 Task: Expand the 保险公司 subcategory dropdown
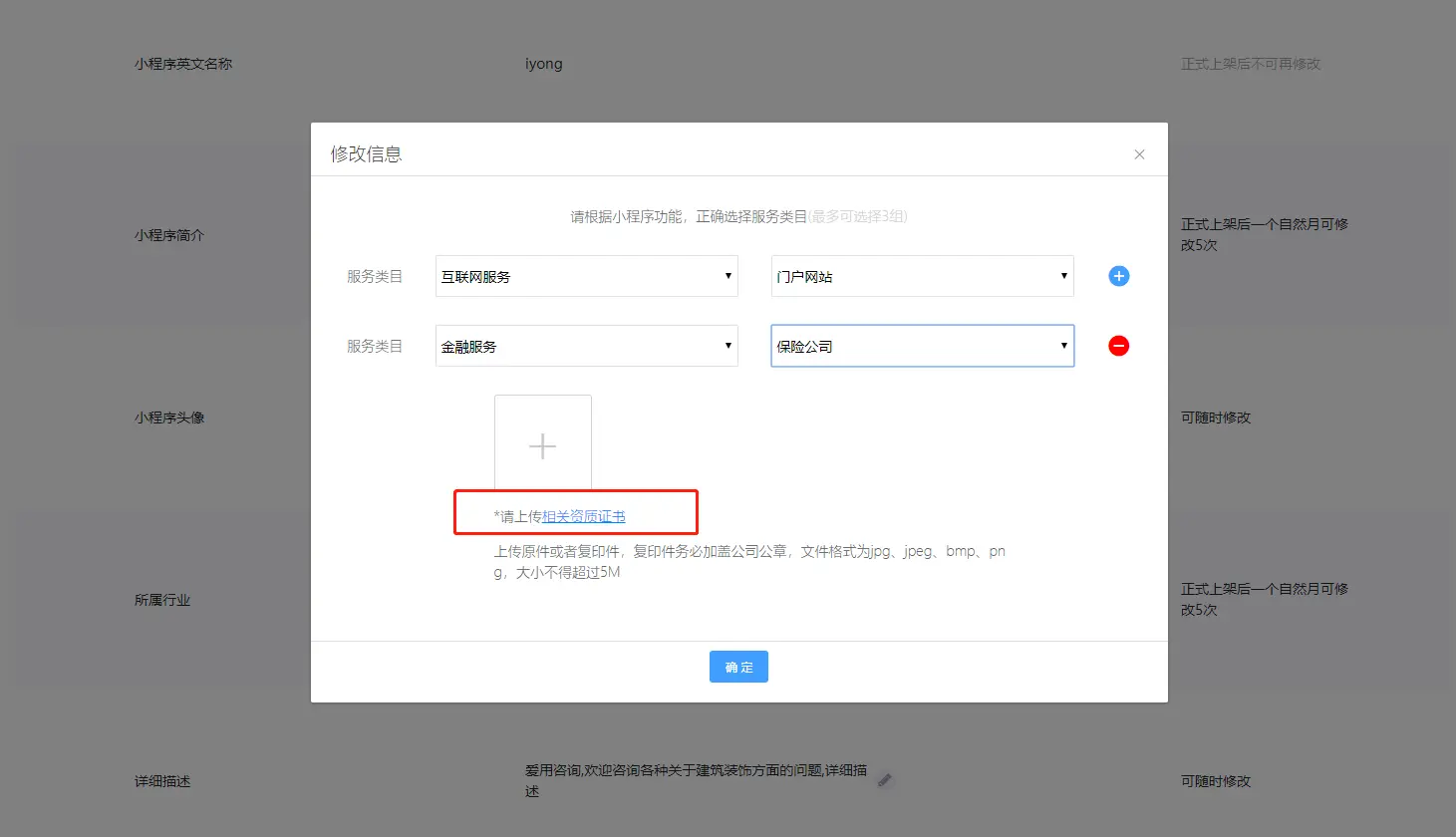click(922, 346)
